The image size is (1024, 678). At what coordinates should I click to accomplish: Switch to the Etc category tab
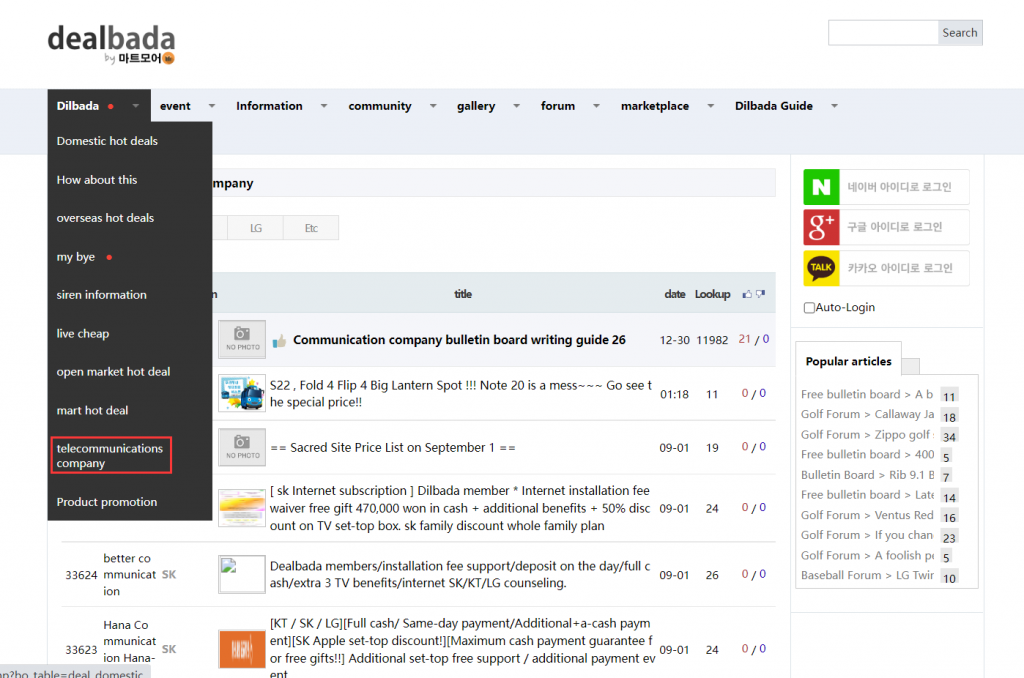coord(311,228)
